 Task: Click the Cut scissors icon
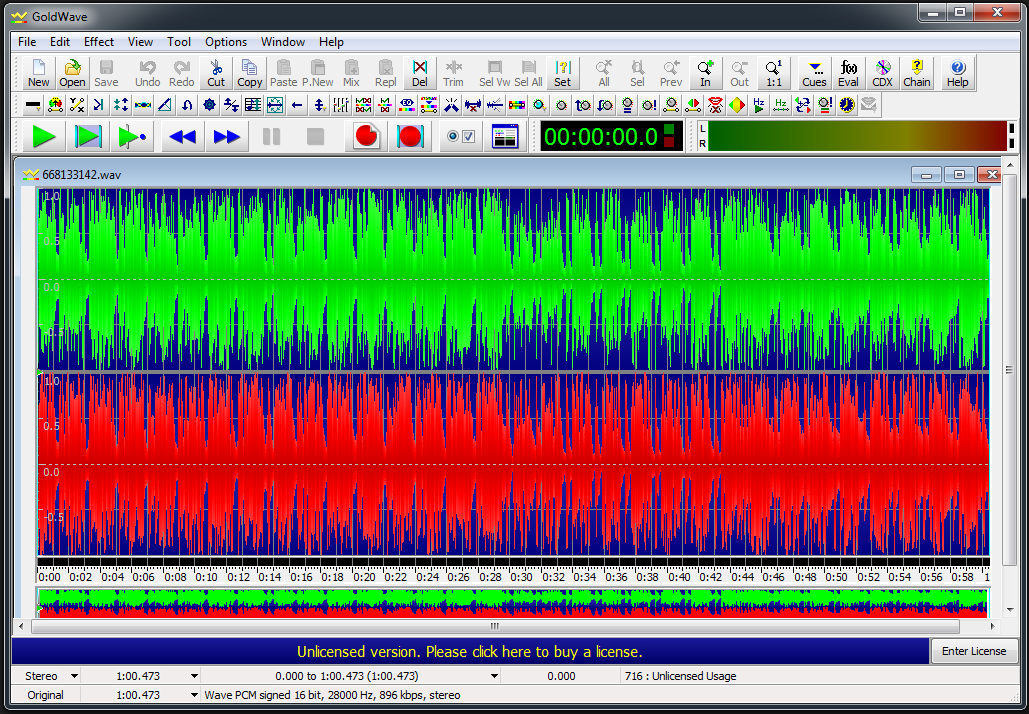click(x=216, y=73)
